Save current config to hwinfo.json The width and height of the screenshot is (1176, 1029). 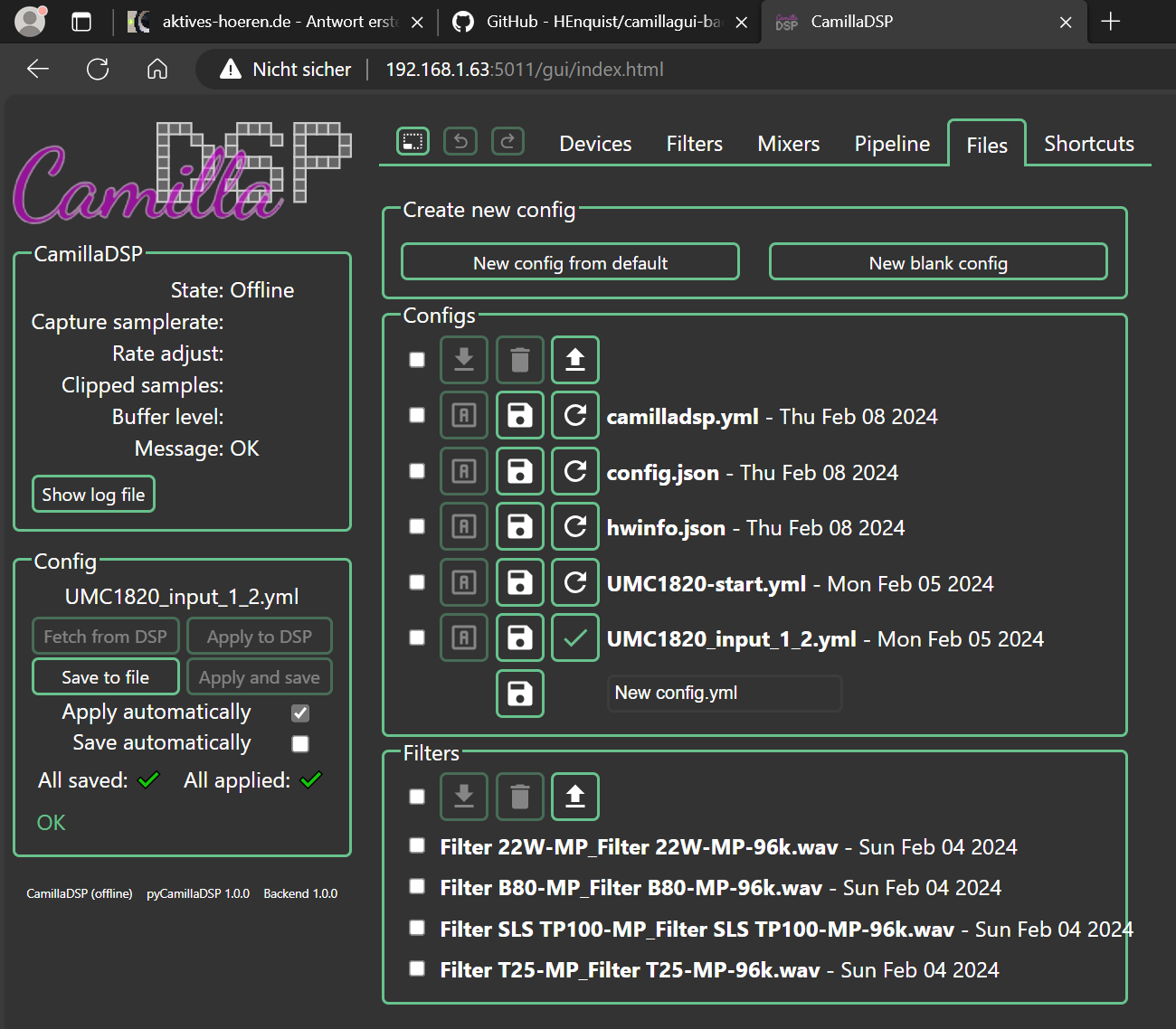coord(520,526)
